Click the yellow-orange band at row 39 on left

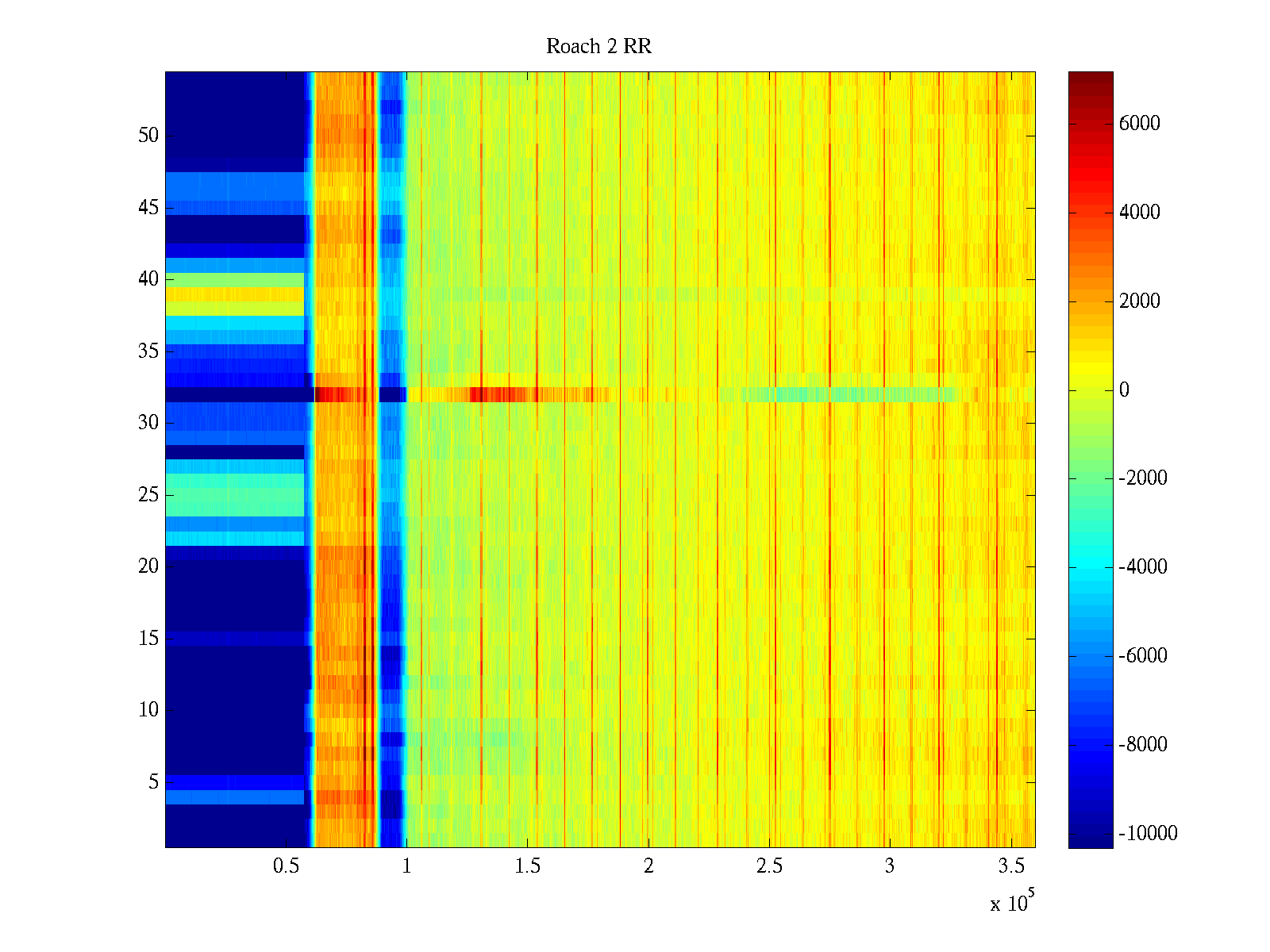coord(234,294)
